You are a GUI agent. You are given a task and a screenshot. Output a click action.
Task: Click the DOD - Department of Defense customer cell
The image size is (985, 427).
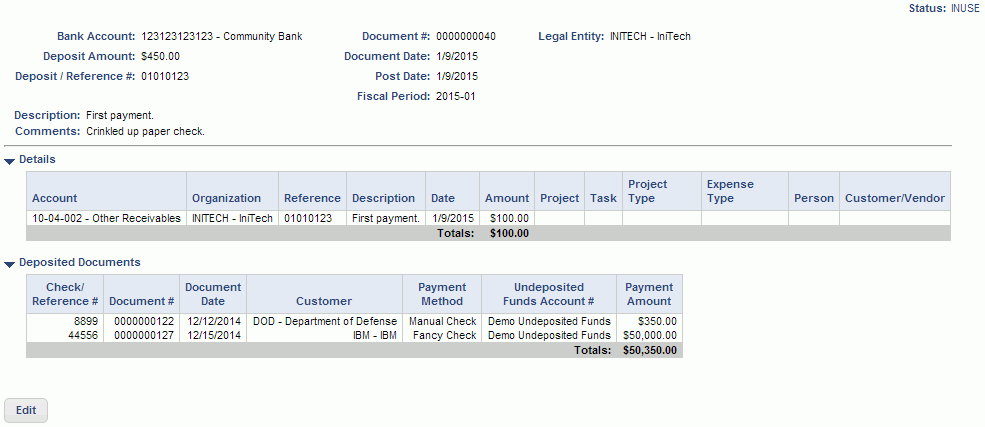click(x=325, y=321)
